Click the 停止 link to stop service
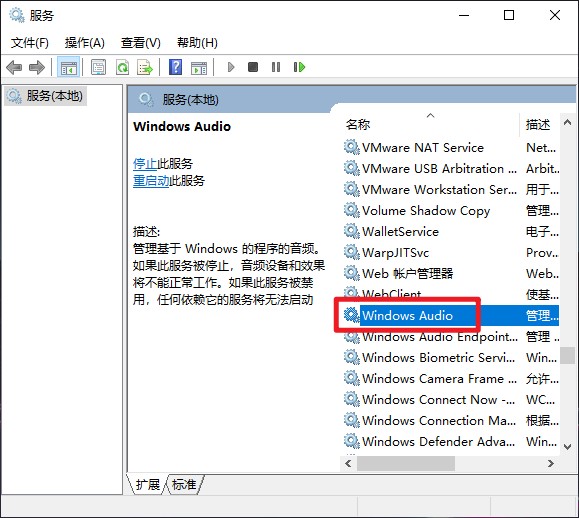Screen dimensions: 579x518 point(145,164)
